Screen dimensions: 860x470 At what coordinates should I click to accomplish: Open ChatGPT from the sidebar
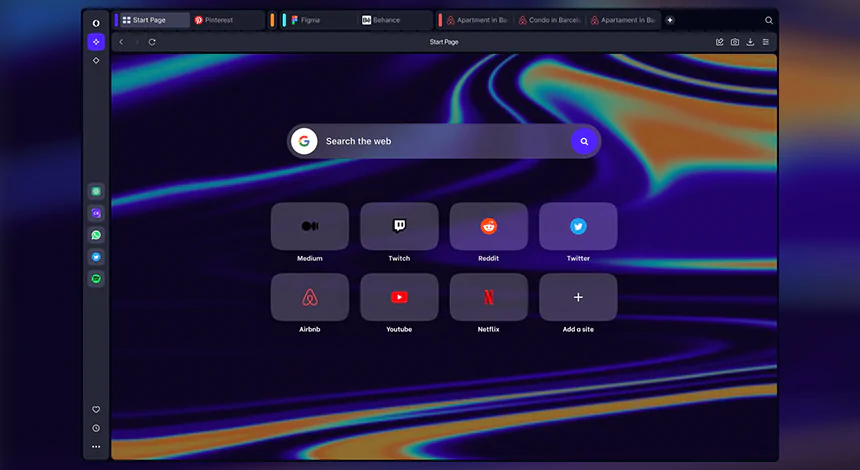tap(96, 191)
